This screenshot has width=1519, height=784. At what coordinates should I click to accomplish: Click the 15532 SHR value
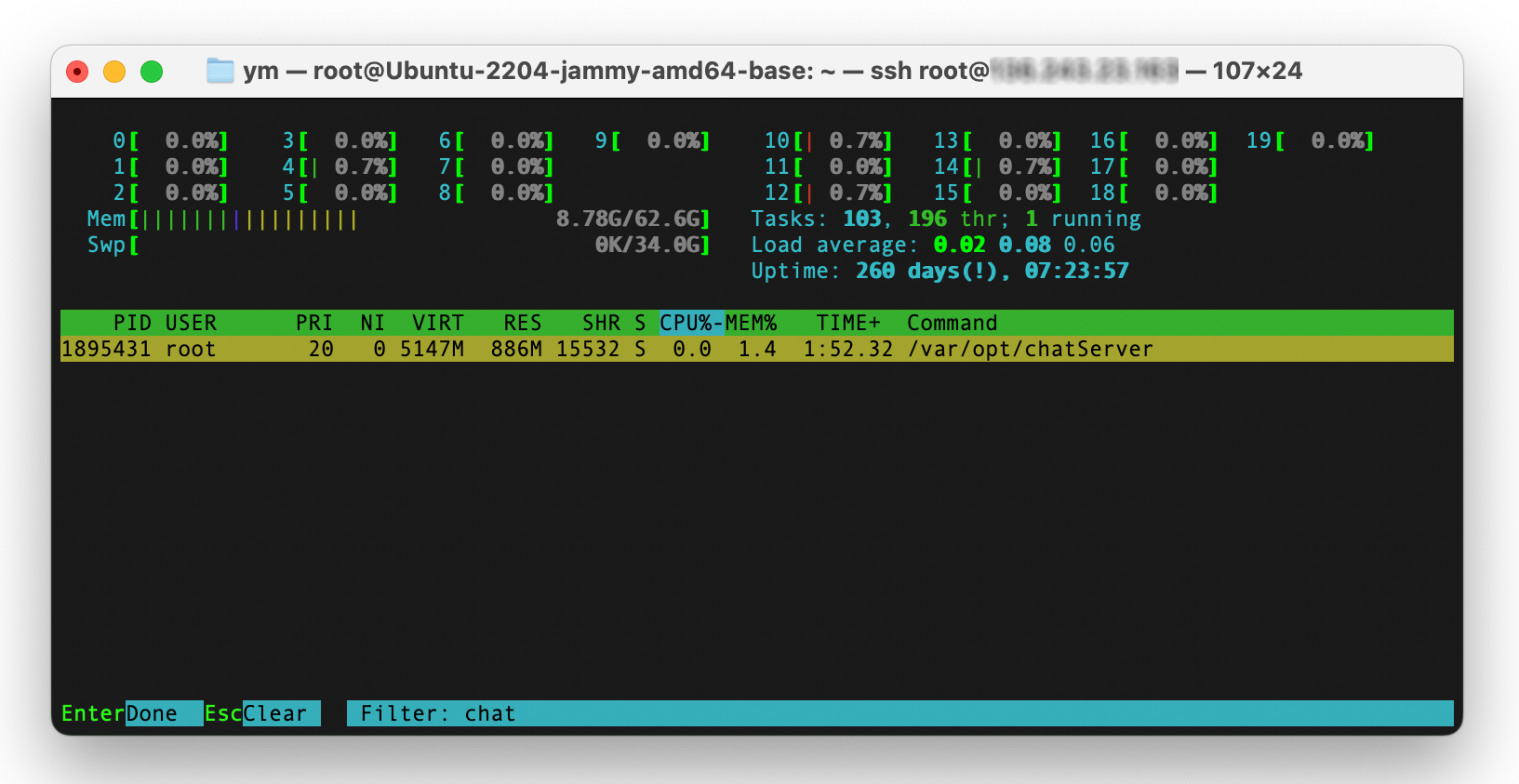coord(588,349)
